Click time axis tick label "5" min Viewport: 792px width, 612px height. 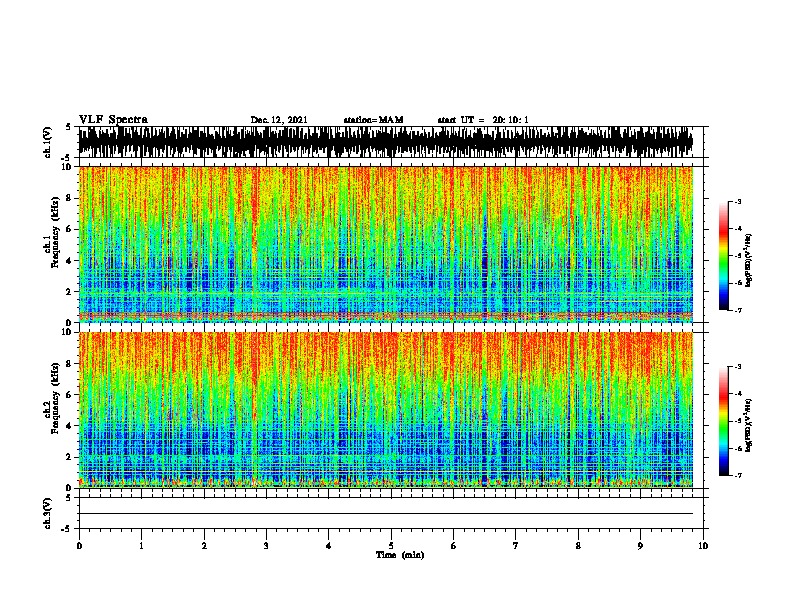click(x=391, y=546)
